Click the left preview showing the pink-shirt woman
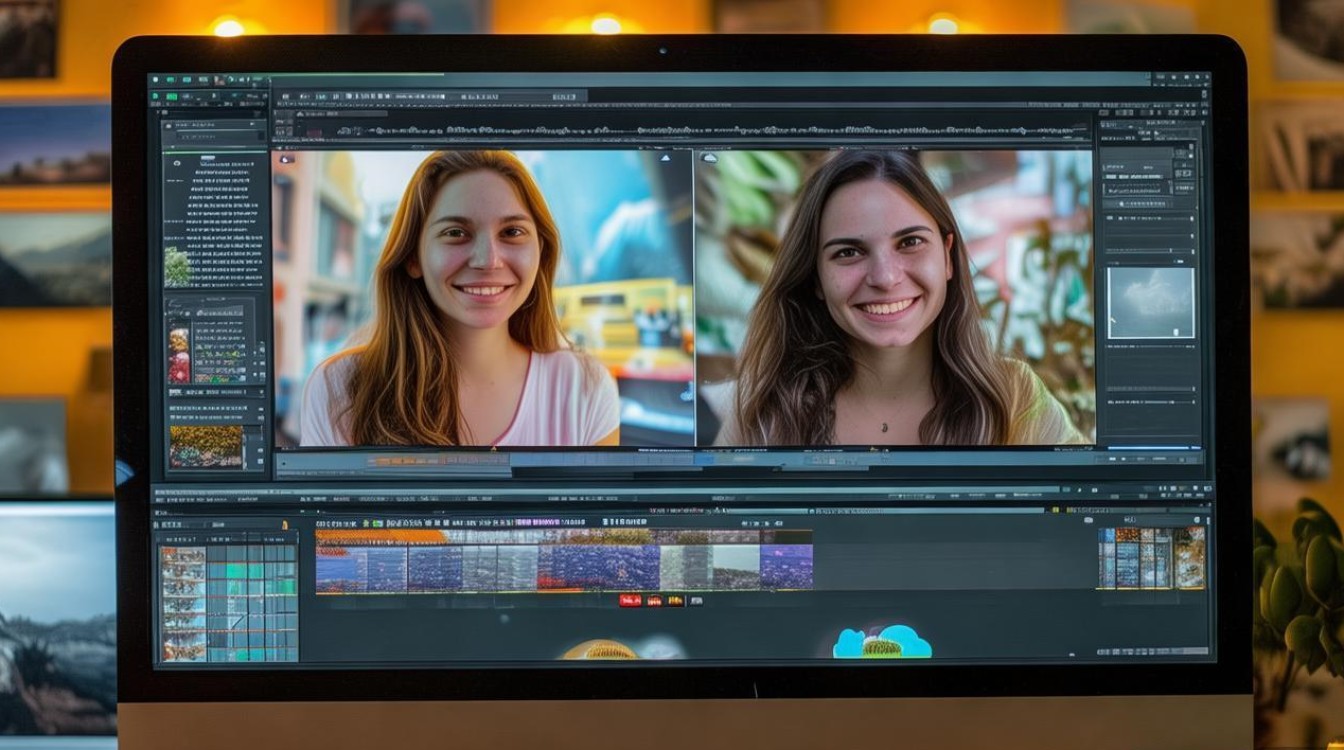 pos(482,298)
